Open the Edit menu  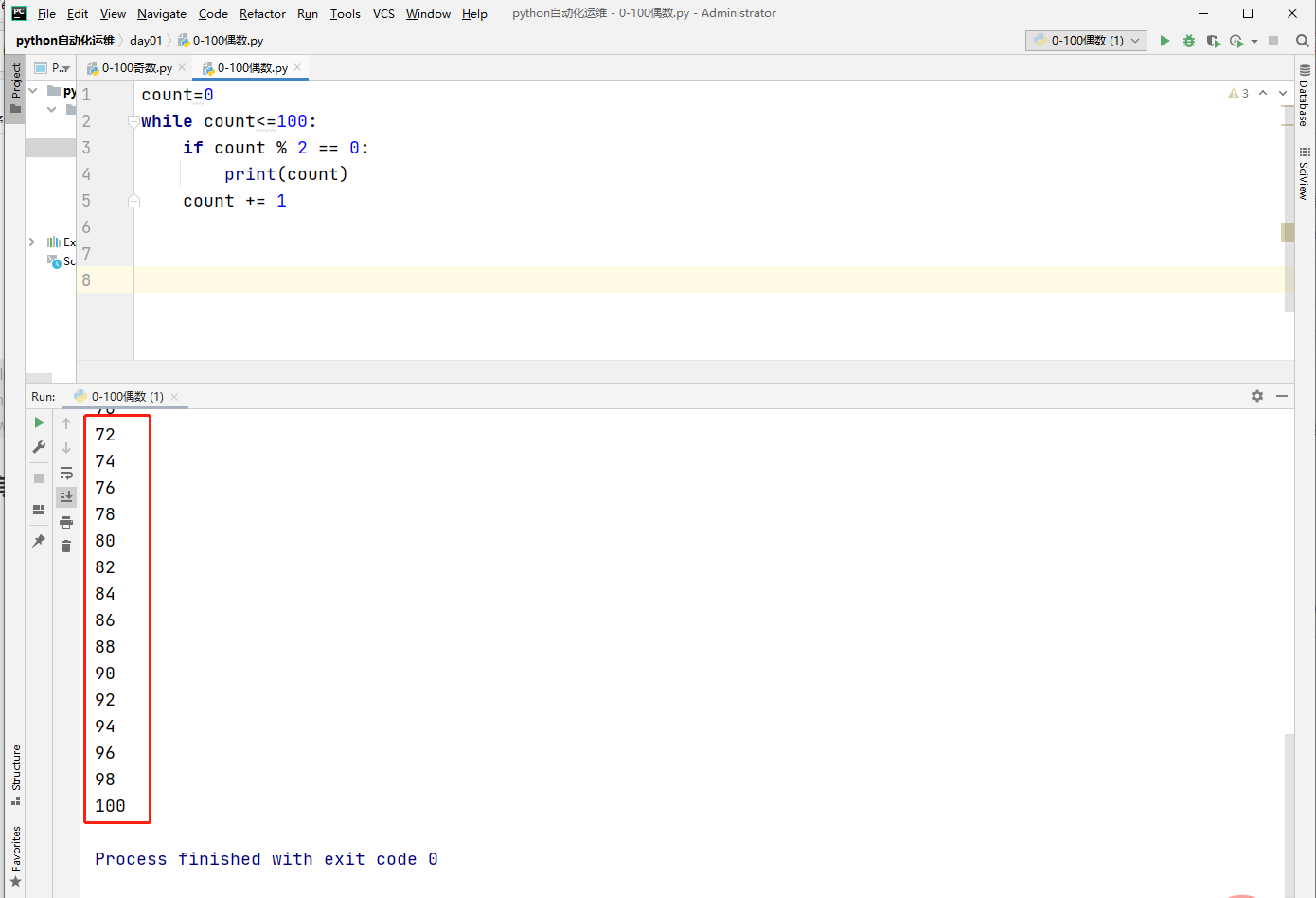coord(78,13)
